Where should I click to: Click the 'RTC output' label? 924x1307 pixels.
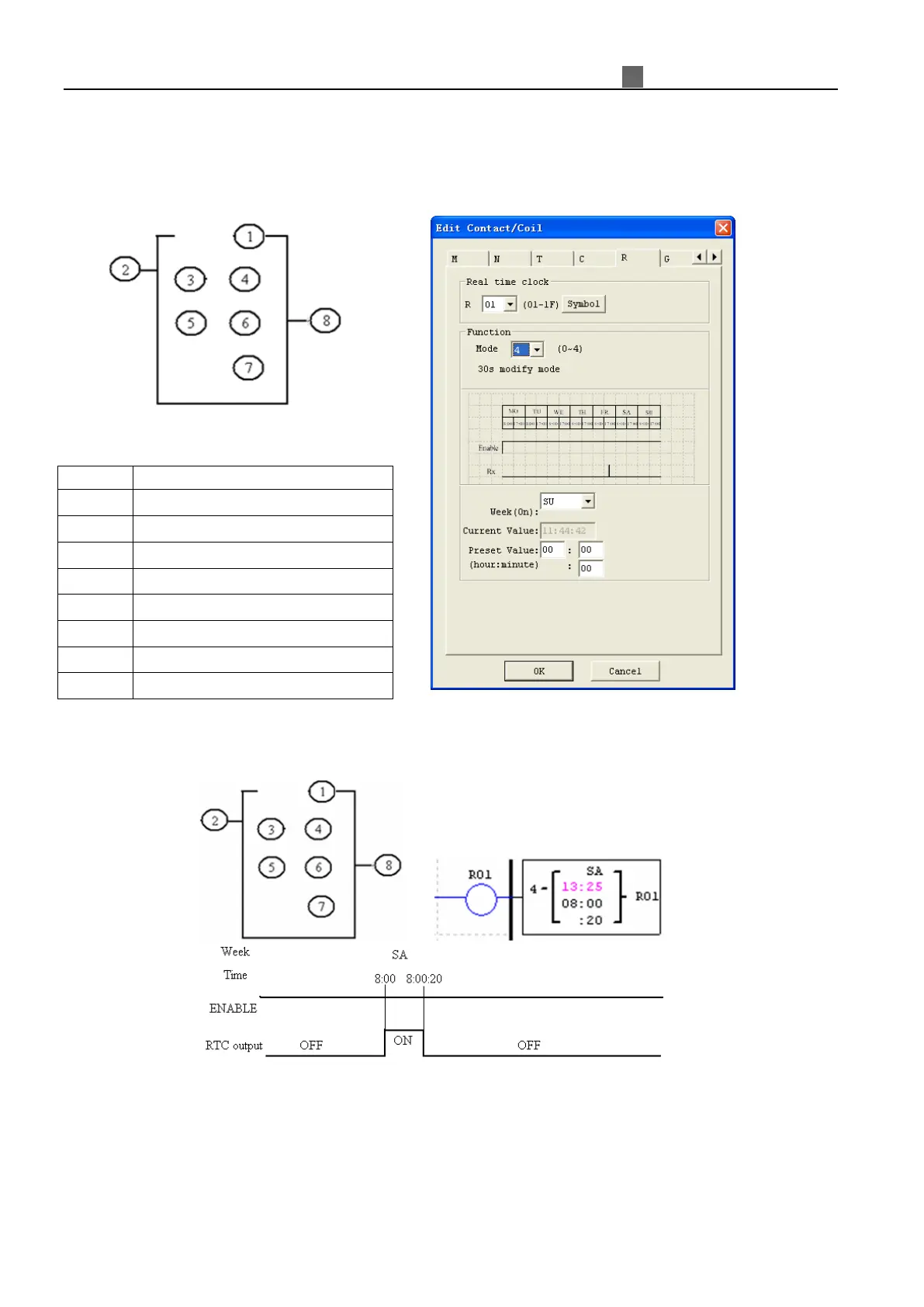234,1045
